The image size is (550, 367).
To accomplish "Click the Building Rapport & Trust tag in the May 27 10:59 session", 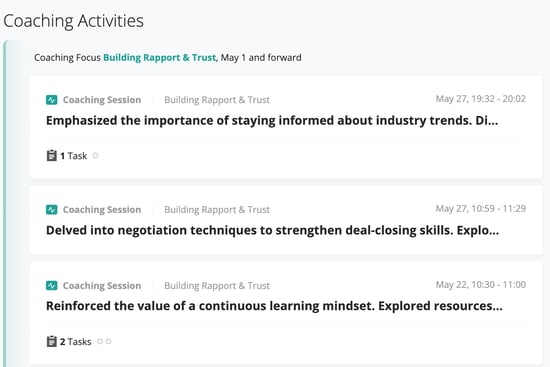I will (217, 210).
